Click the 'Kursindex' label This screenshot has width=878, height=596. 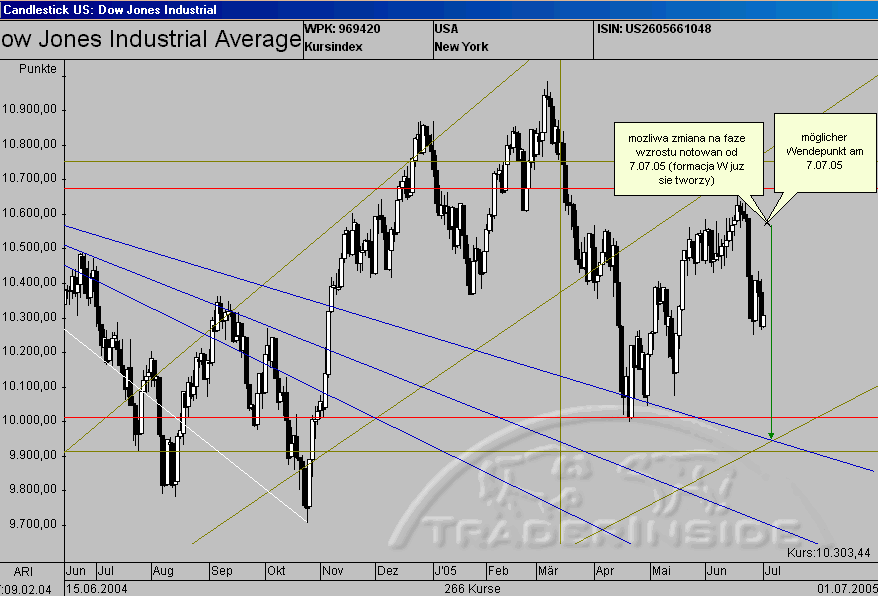[x=333, y=47]
